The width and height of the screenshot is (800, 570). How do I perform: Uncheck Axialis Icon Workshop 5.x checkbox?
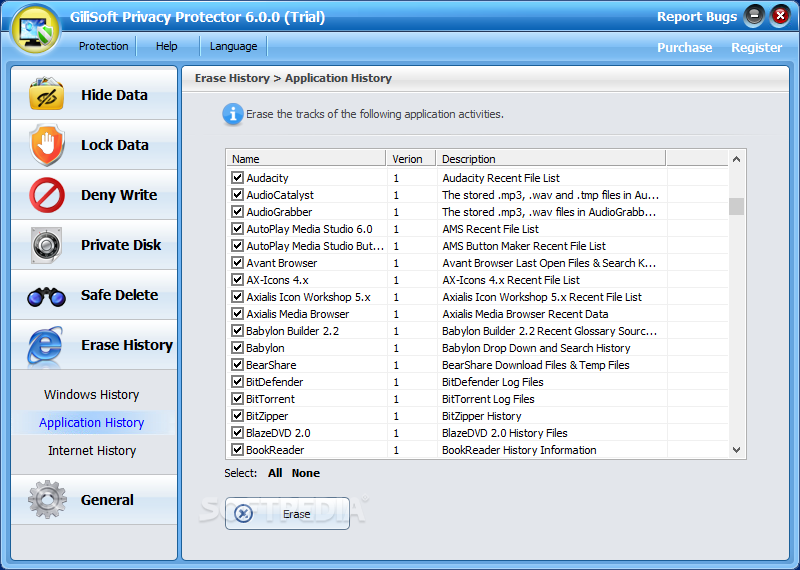point(237,296)
